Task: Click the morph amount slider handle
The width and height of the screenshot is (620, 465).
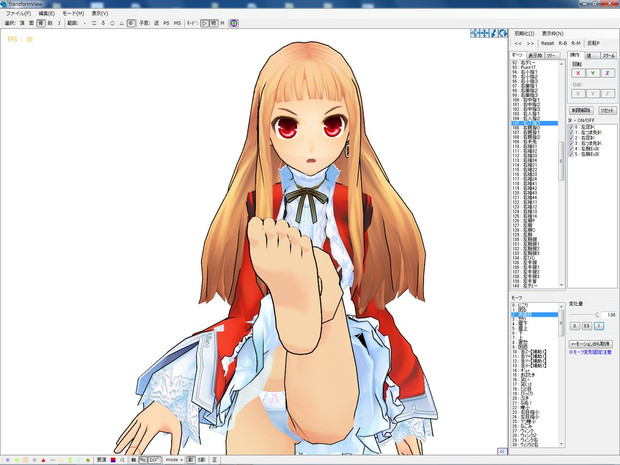Action: [597, 315]
